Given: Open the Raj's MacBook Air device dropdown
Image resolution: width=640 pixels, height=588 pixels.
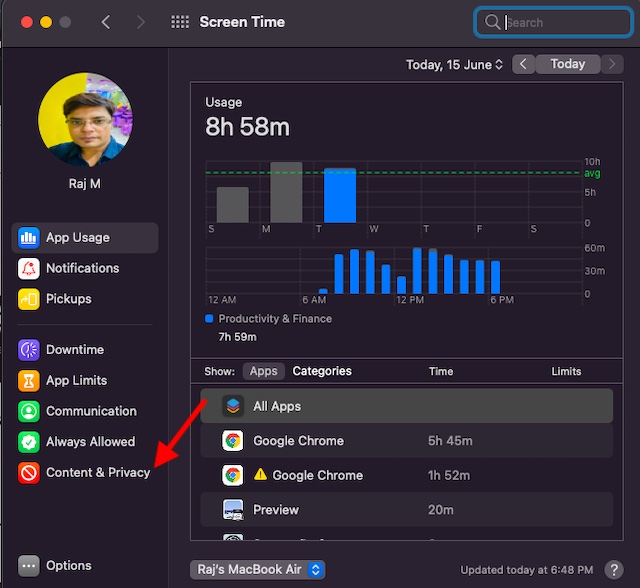Looking at the screenshot, I should coord(258,569).
